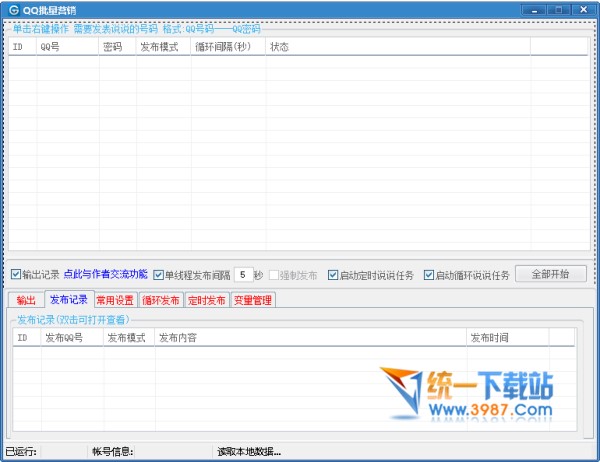The image size is (600, 462).
Task: Click 帐号信息 status bar entry
Action: tap(112, 452)
